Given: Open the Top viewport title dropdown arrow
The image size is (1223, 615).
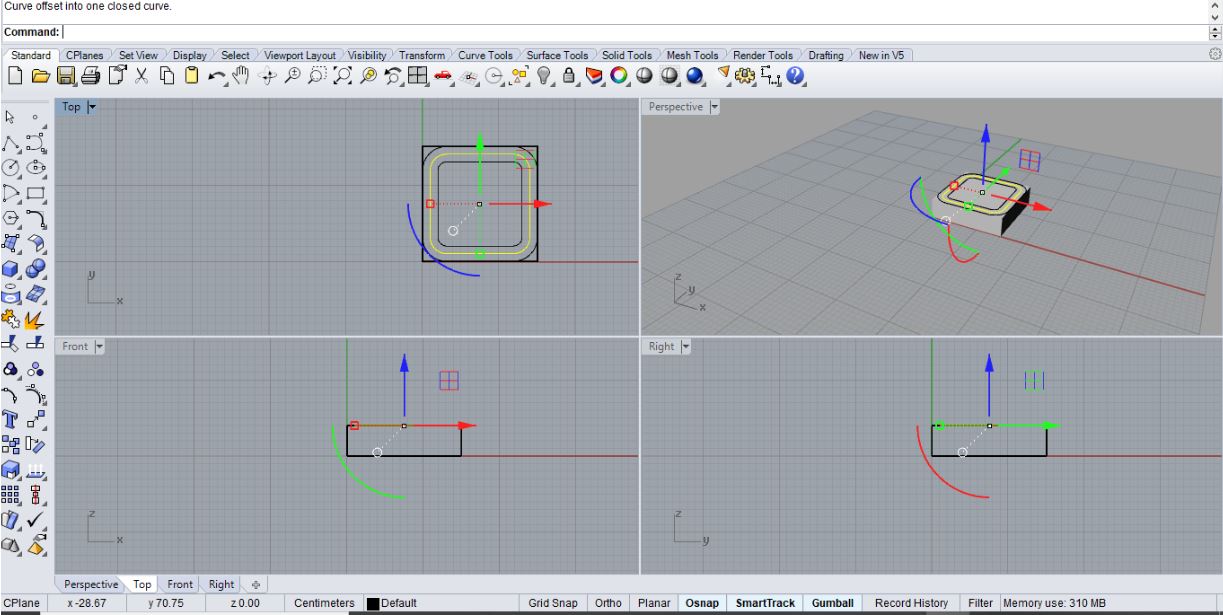Looking at the screenshot, I should tap(93, 106).
